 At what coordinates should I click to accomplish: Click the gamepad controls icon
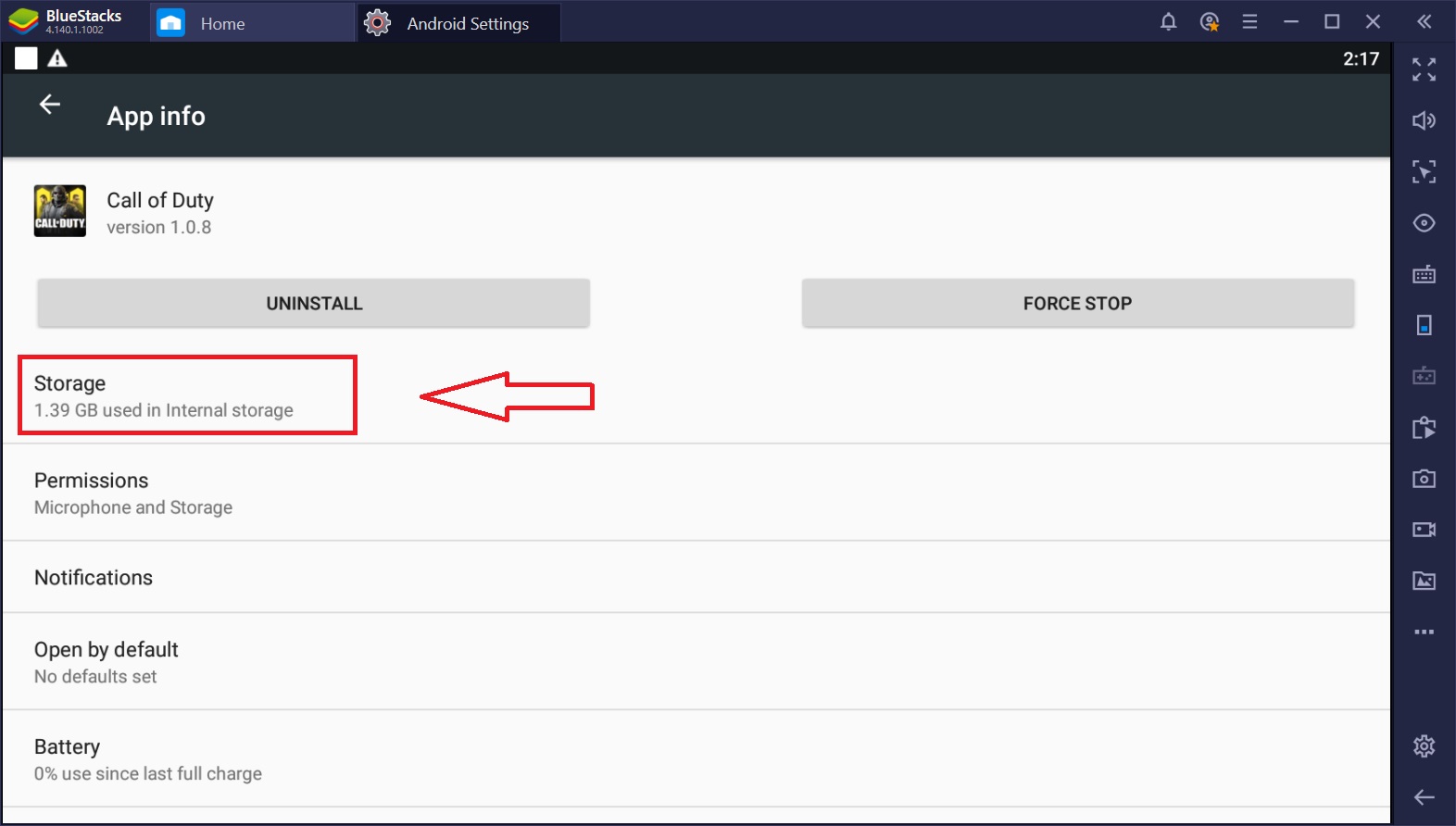[x=1425, y=376]
